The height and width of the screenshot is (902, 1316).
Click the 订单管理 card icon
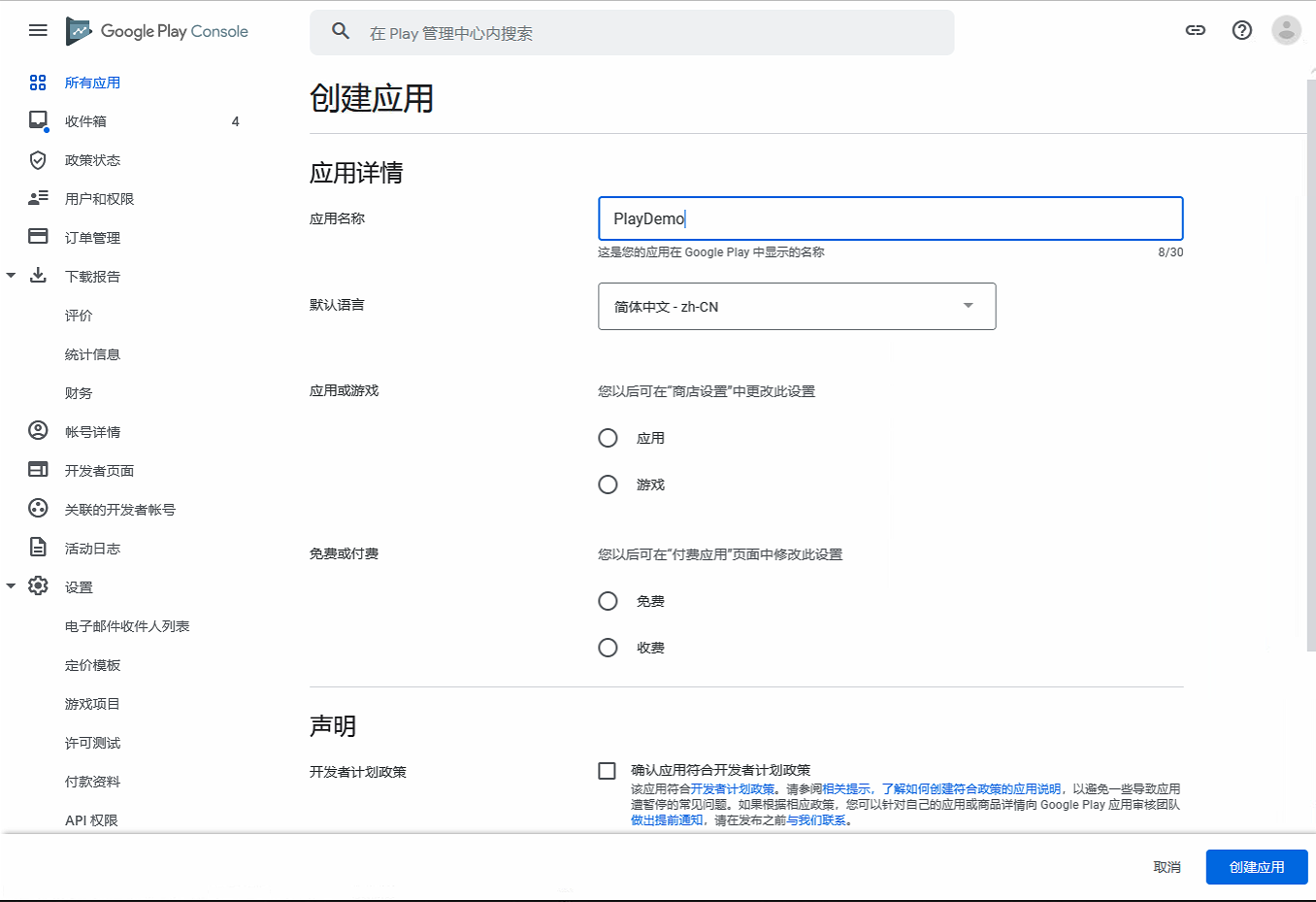pyautogui.click(x=38, y=236)
